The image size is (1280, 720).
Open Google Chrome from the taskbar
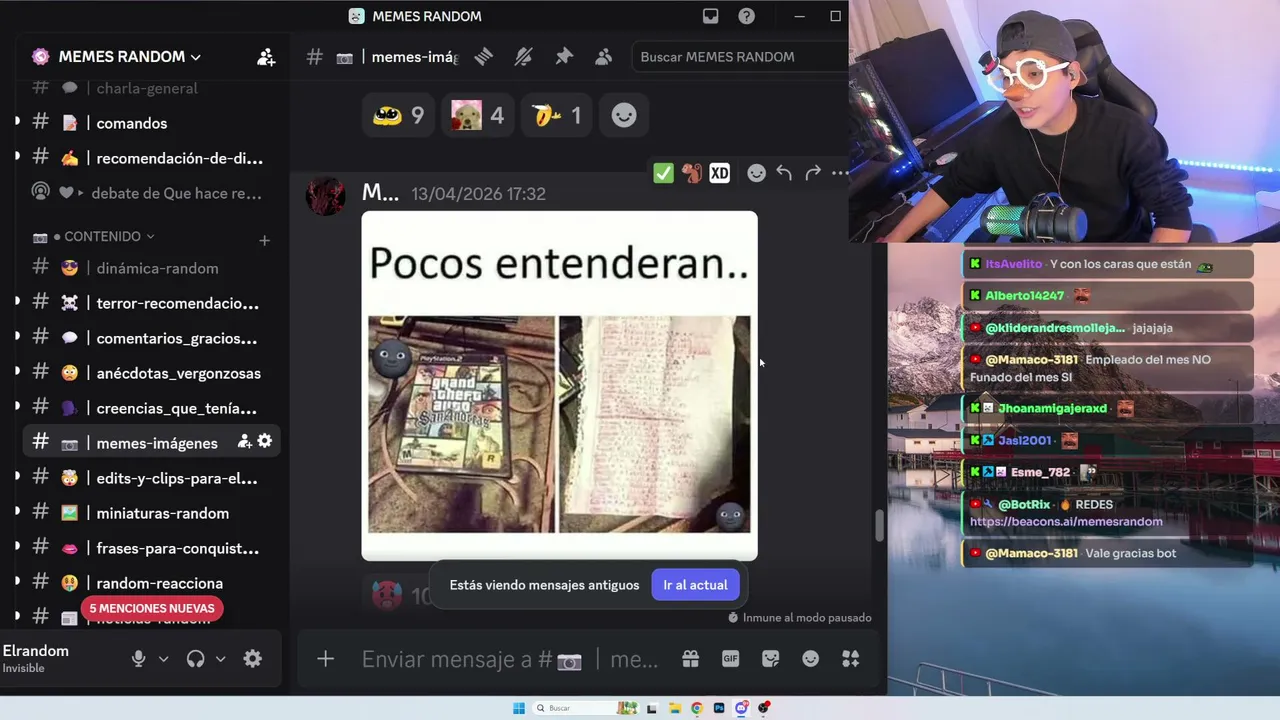[x=696, y=708]
